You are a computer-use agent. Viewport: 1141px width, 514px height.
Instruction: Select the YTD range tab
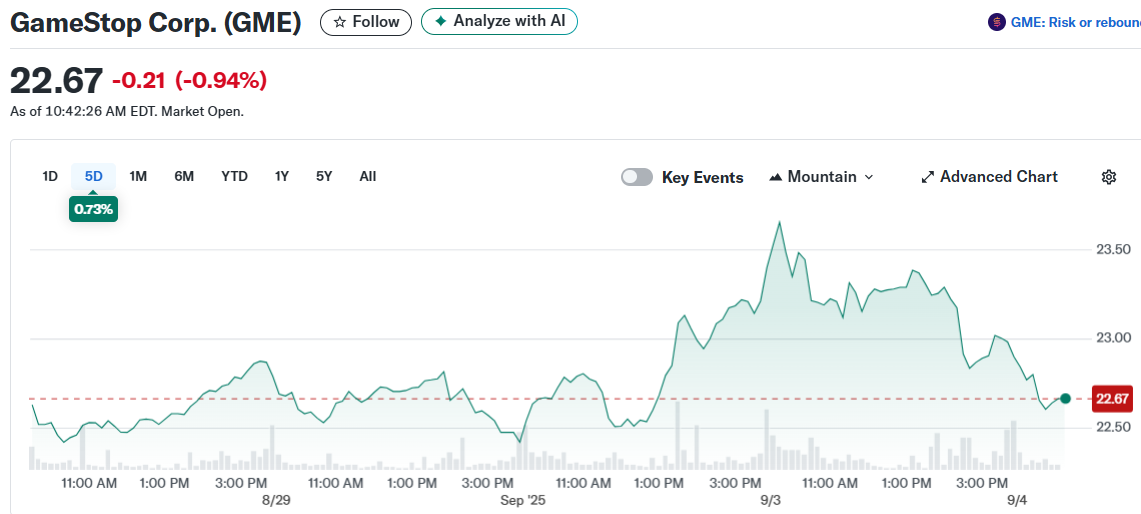coord(234,176)
